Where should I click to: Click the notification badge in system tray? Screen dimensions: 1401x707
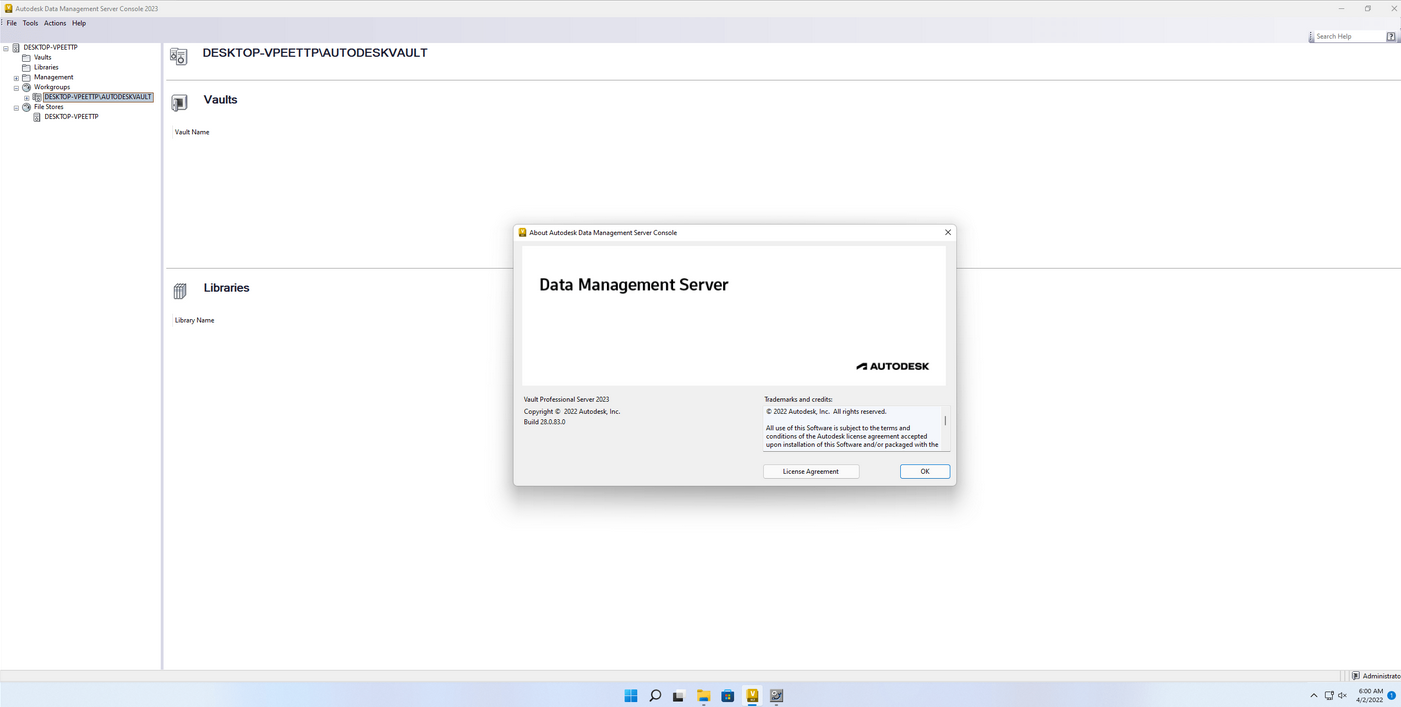point(1391,695)
